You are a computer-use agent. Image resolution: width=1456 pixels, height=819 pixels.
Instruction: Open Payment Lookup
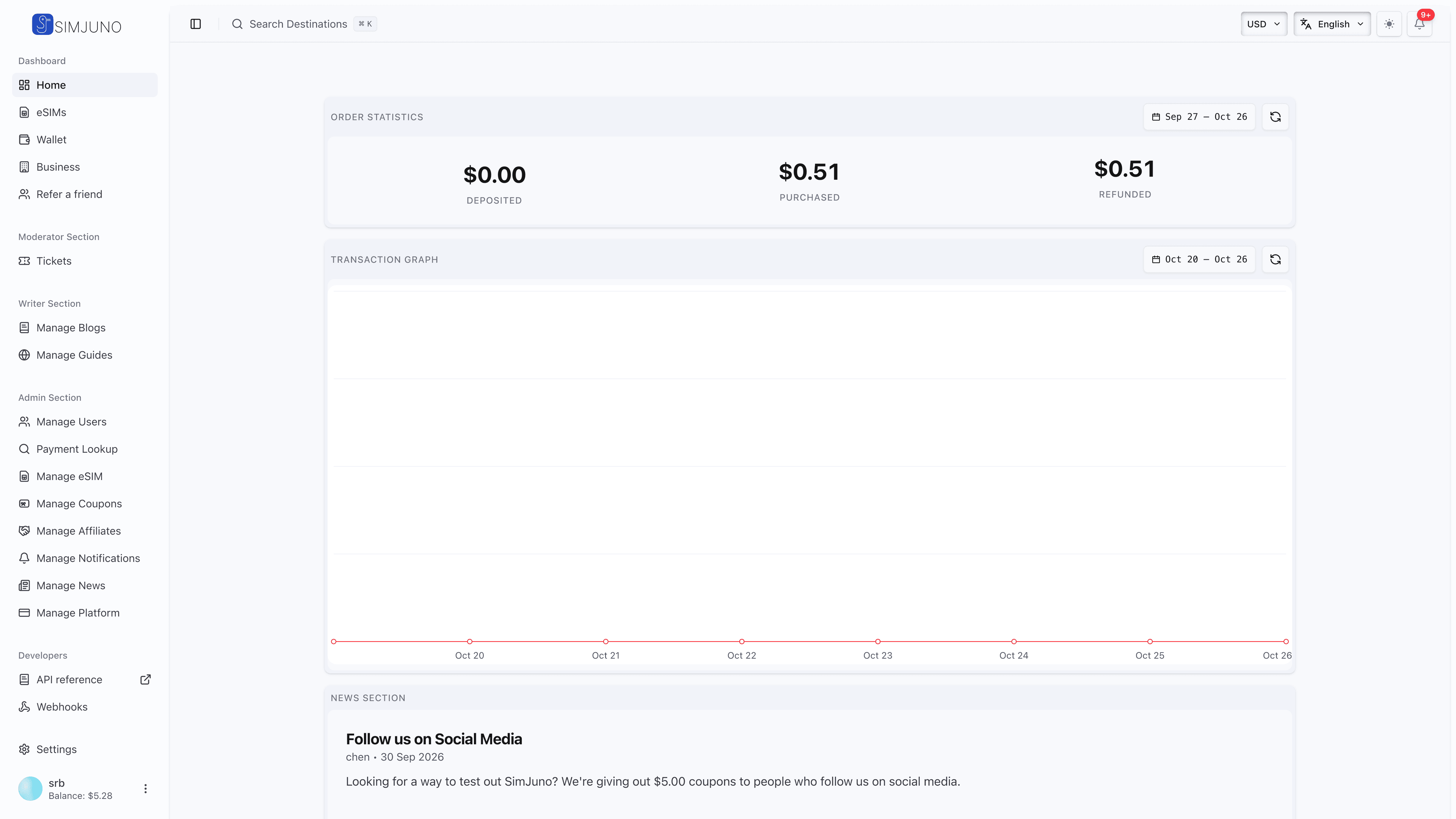(x=85, y=449)
